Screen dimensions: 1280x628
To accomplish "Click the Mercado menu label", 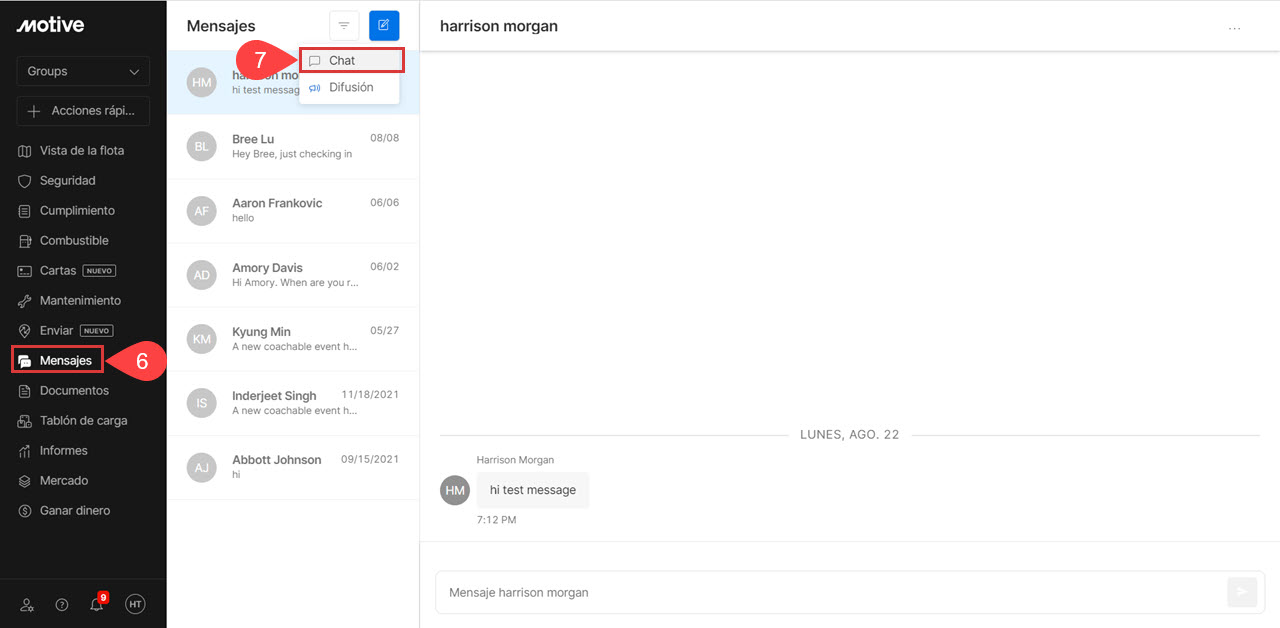I will point(64,481).
